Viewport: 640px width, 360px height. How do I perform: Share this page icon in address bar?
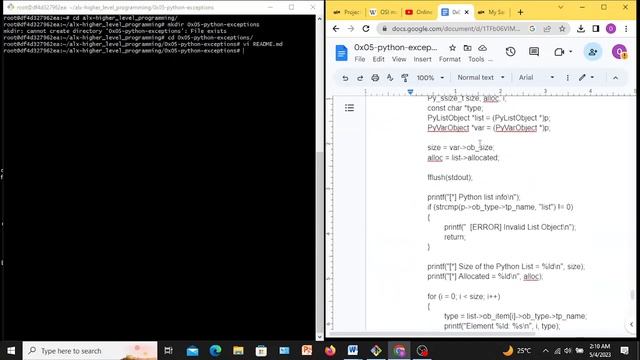(547, 29)
